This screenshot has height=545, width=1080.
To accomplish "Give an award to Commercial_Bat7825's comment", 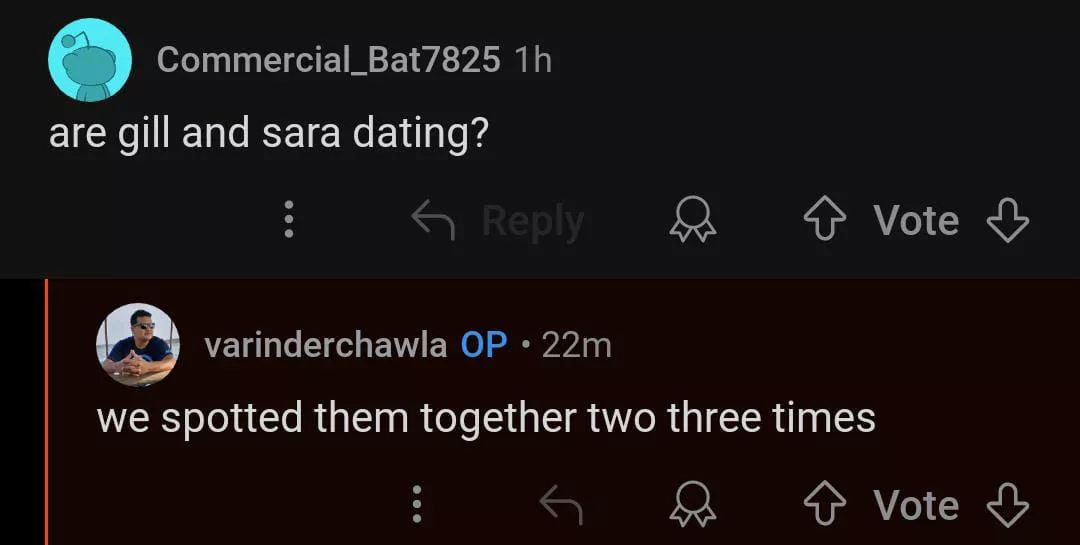I will click(693, 221).
